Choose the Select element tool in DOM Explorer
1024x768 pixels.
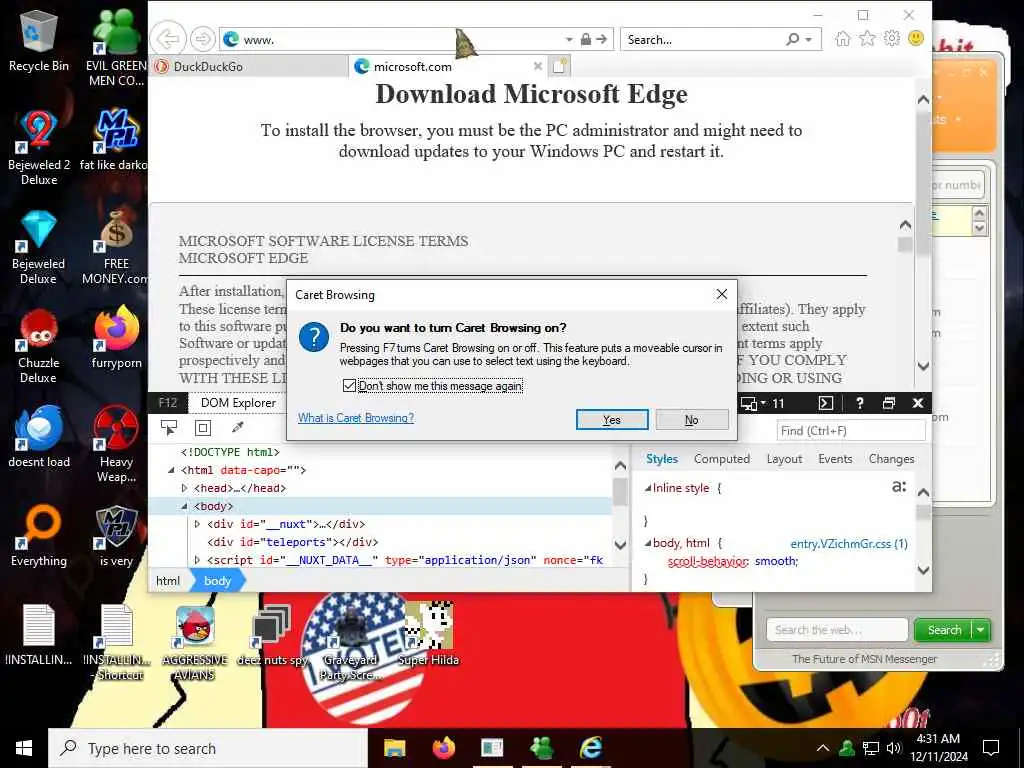coord(168,428)
